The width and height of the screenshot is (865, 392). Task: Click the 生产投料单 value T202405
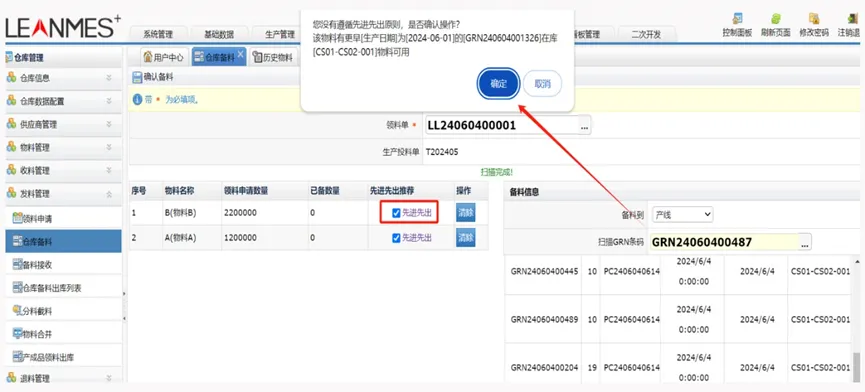coord(441,152)
